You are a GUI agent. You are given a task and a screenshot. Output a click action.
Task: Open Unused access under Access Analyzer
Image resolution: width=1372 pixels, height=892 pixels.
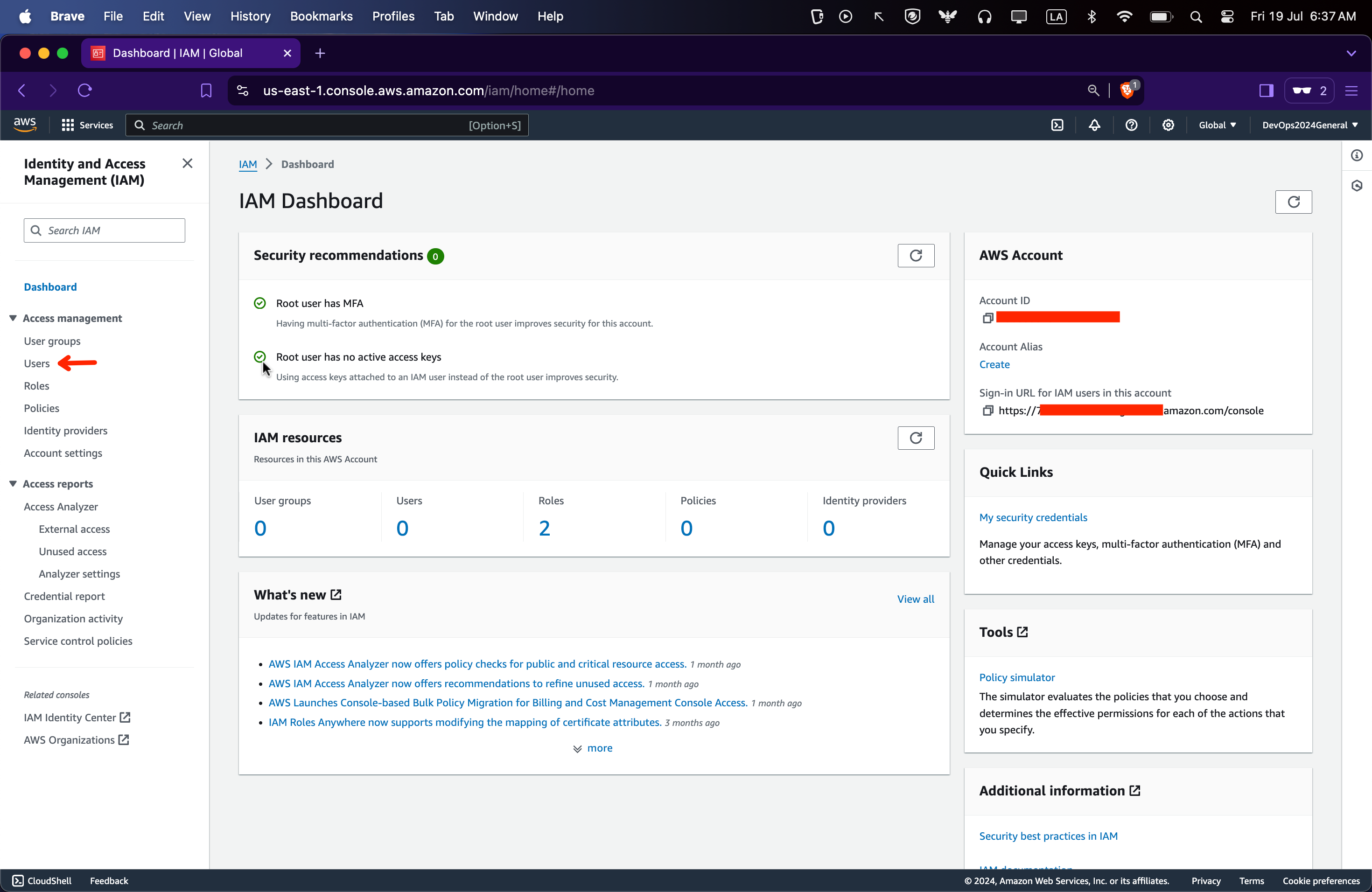point(73,551)
